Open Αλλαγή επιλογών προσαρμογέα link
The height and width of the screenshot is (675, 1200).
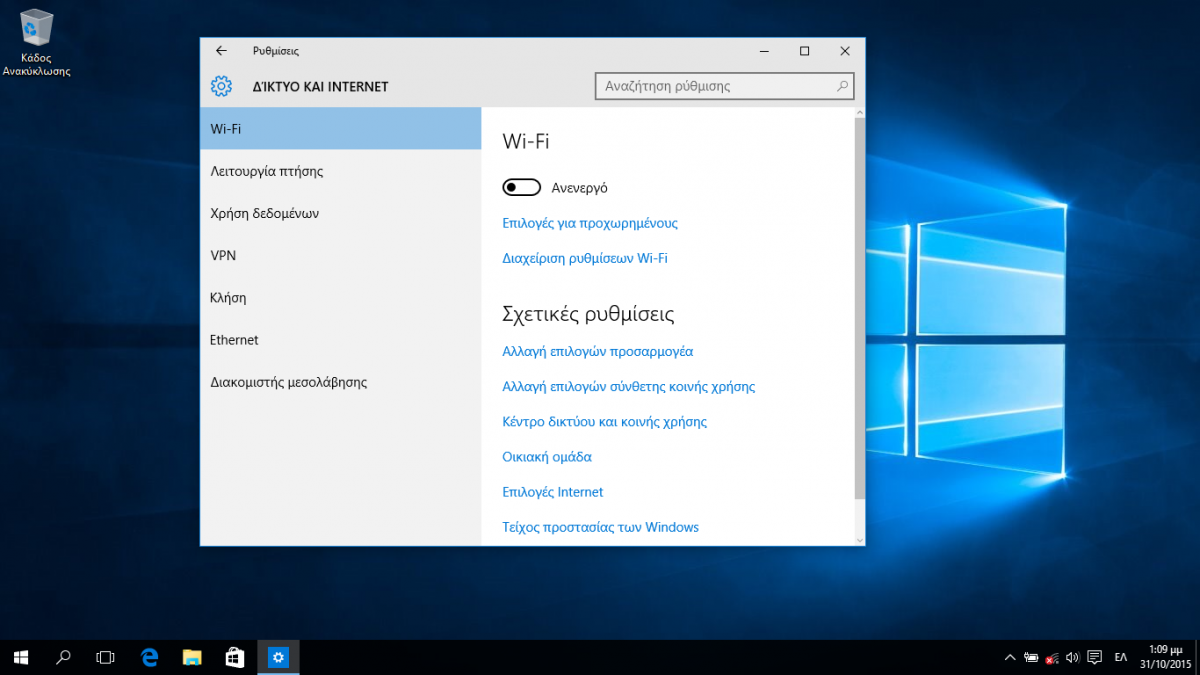pyautogui.click(x=598, y=352)
